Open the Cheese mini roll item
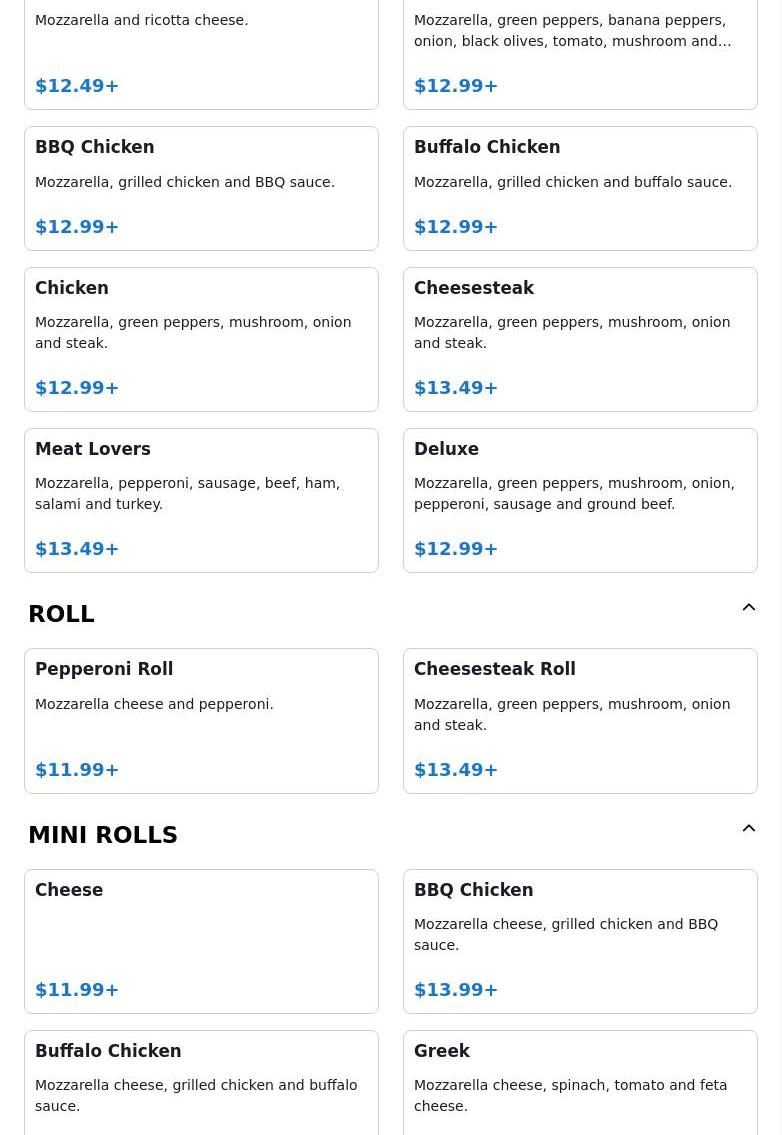 tap(201, 941)
